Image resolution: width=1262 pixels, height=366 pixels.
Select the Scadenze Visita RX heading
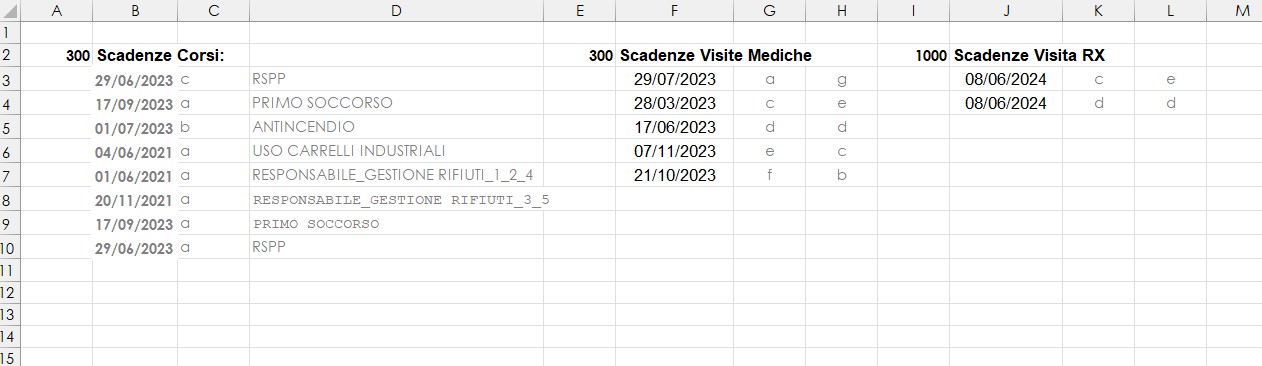[x=1029, y=56]
